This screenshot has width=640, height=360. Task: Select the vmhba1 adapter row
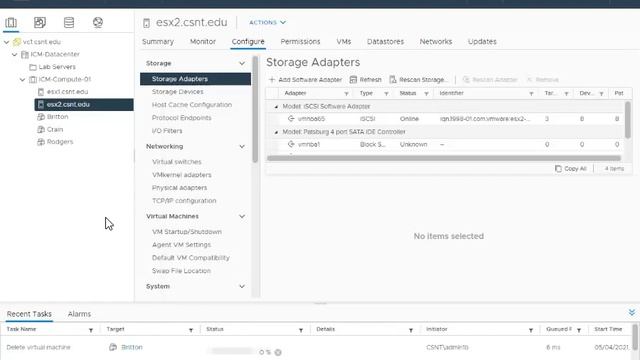coord(445,144)
